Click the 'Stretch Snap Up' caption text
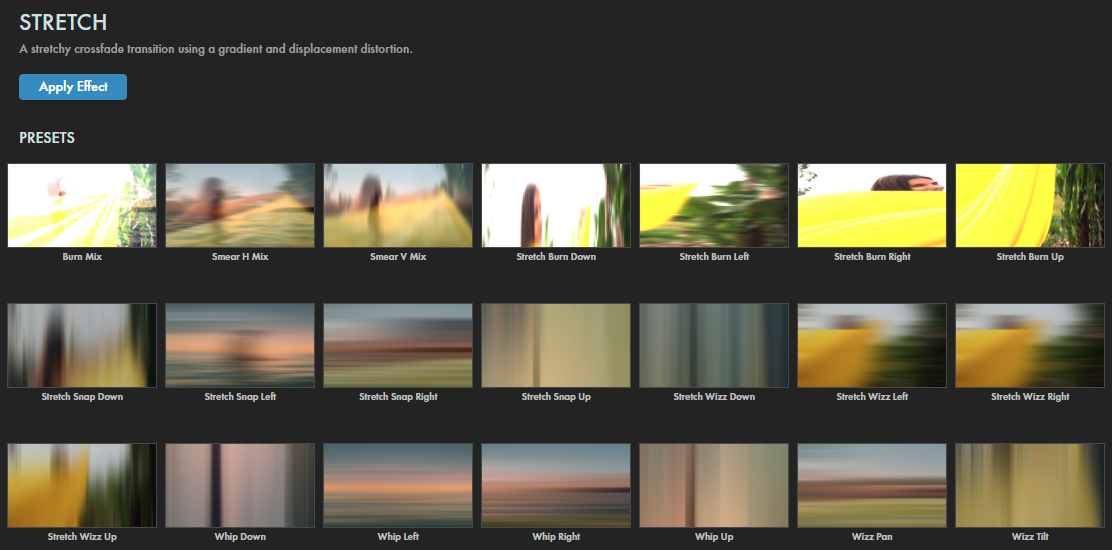This screenshot has height=550, width=1112. [x=556, y=397]
